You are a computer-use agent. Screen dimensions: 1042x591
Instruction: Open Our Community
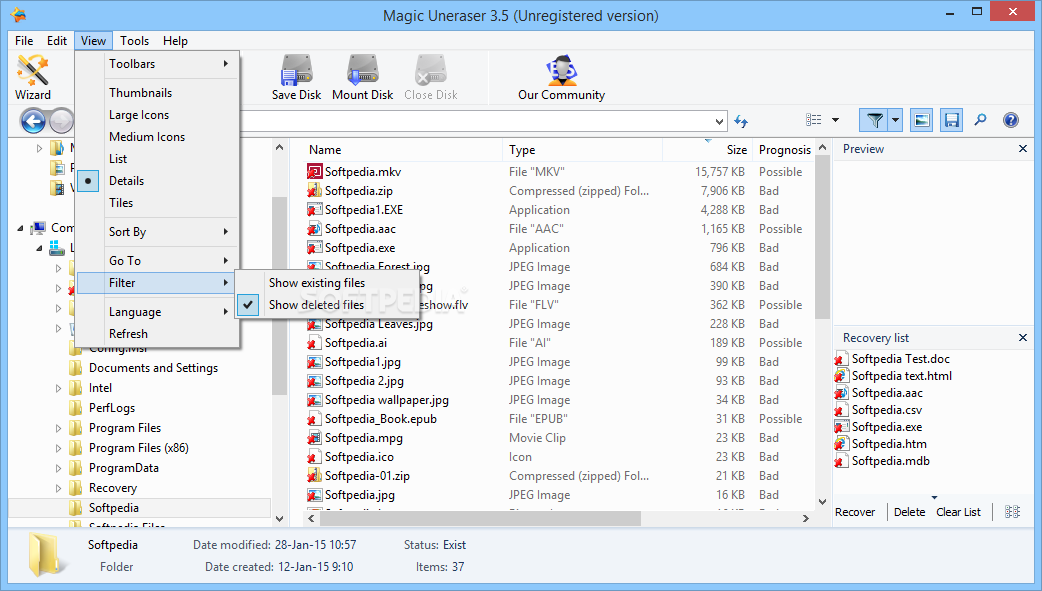(x=562, y=78)
